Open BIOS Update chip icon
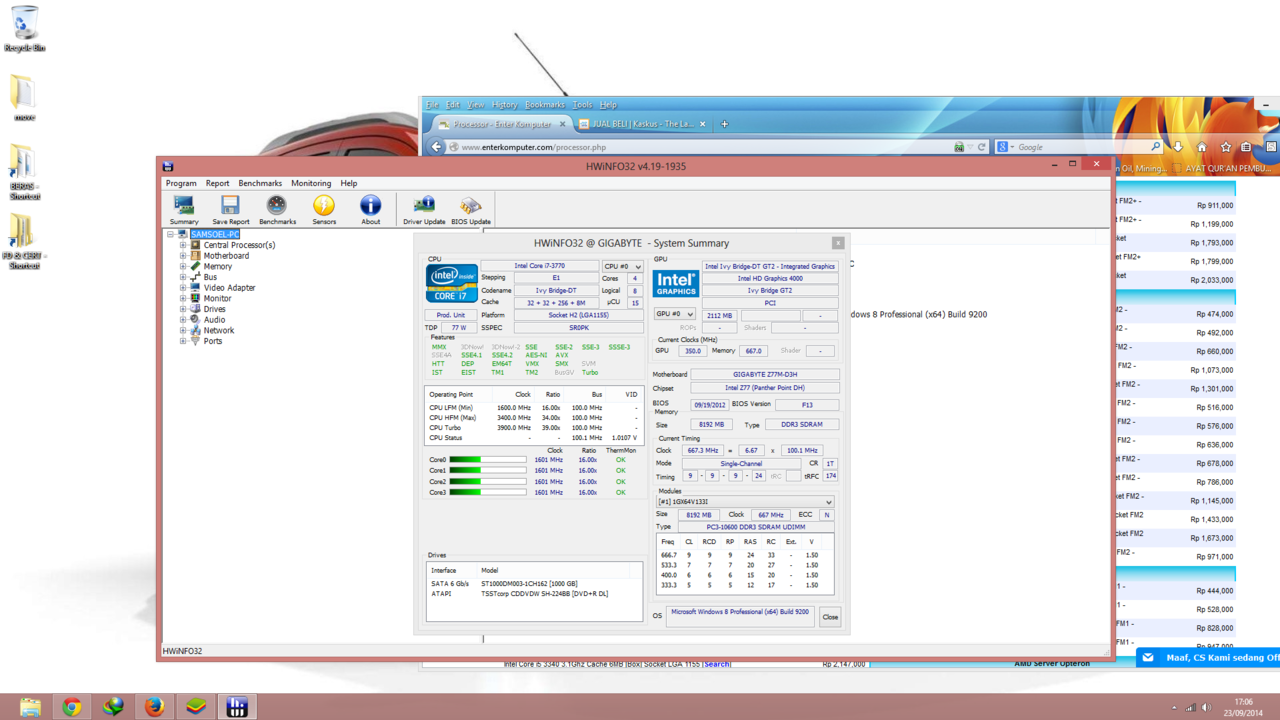 click(x=471, y=205)
